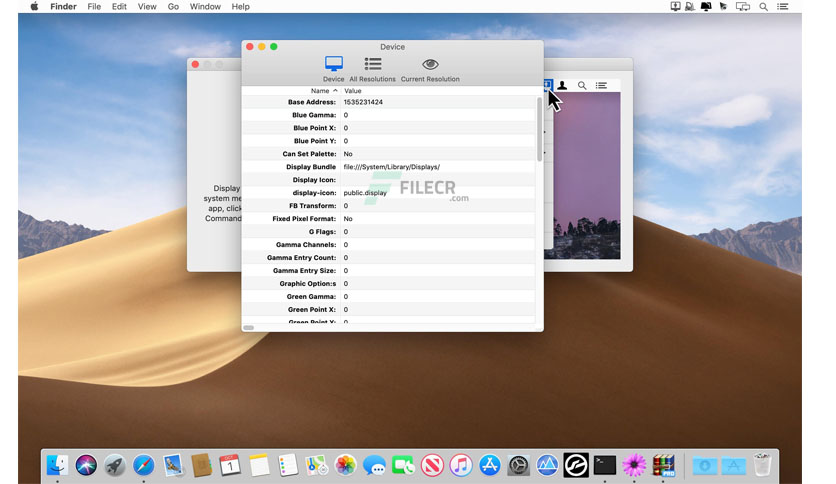836x484 pixels.
Task: Open the Apple menu
Action: (34, 6)
